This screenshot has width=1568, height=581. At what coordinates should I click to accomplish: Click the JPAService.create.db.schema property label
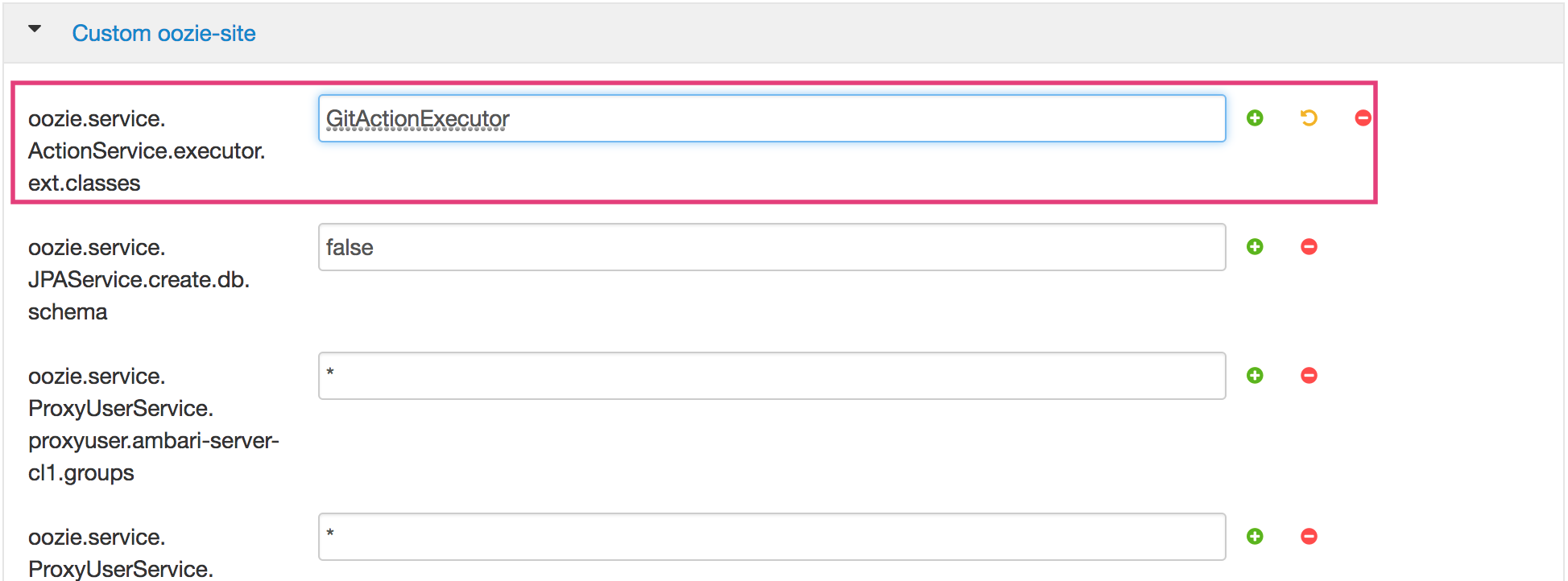138,280
